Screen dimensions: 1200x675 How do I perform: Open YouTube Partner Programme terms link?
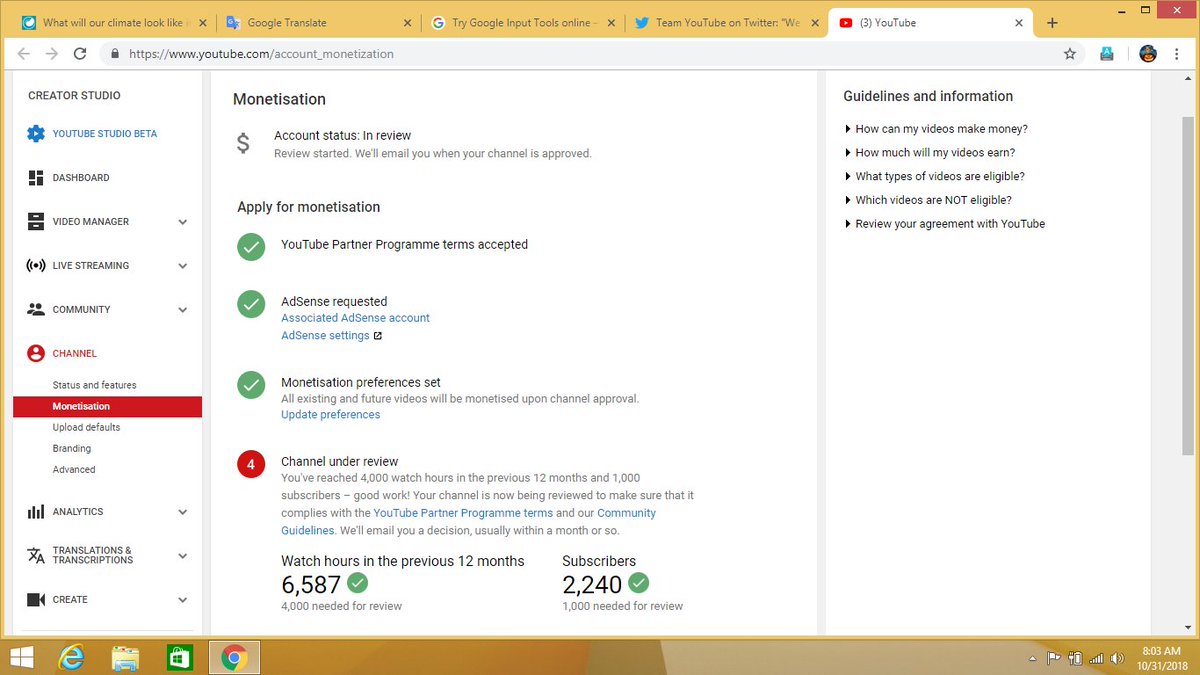(x=463, y=513)
